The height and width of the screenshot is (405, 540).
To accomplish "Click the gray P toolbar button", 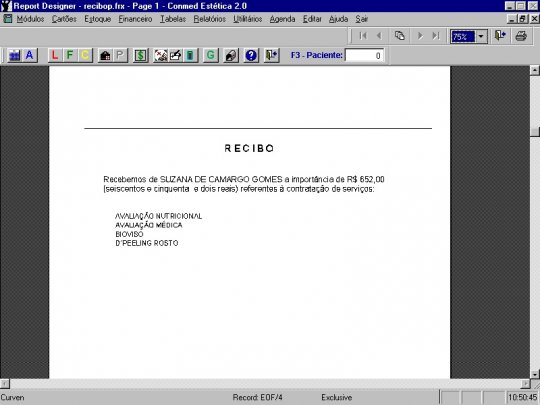I will tap(120, 55).
